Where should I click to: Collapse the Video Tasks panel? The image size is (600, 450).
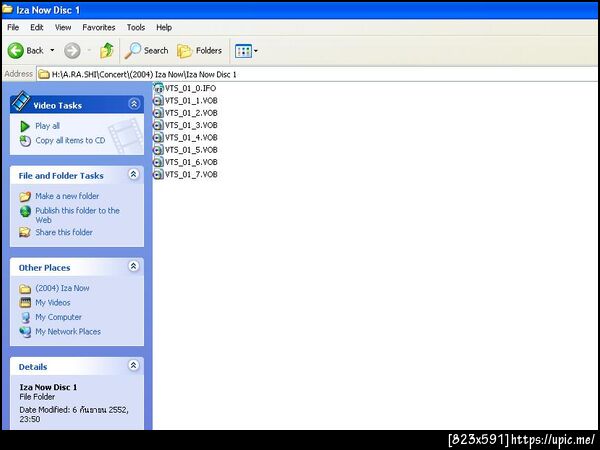click(134, 104)
